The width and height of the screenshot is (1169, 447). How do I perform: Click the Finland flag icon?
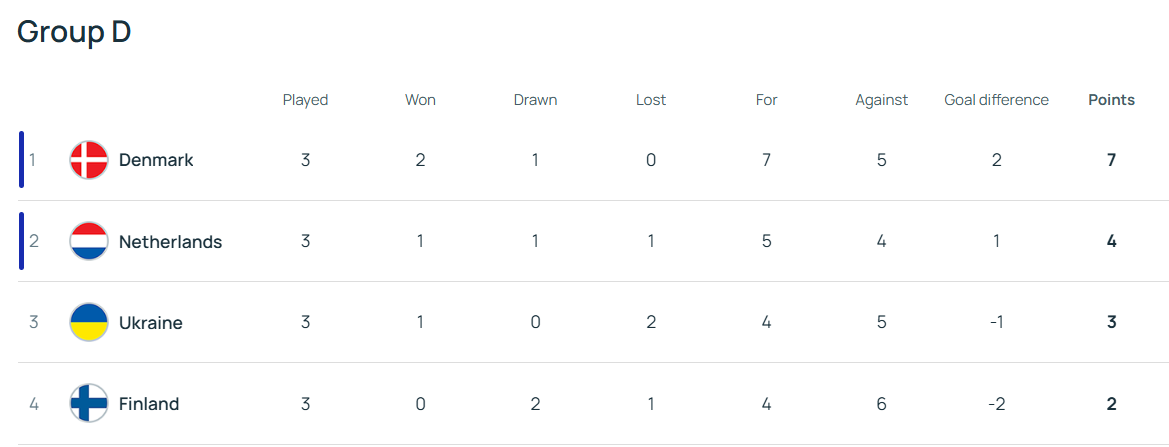89,404
